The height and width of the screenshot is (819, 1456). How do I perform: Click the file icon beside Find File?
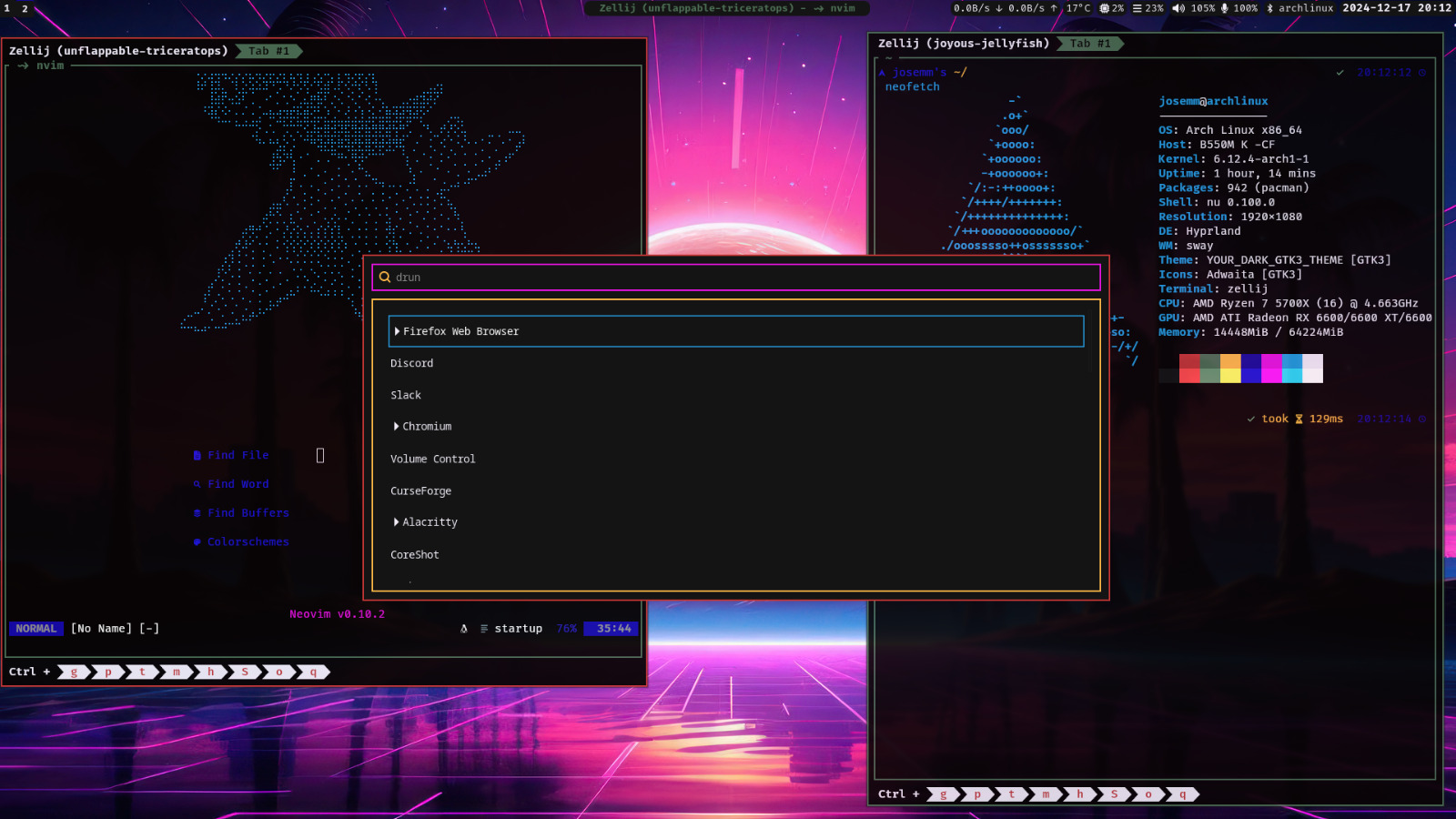[197, 455]
